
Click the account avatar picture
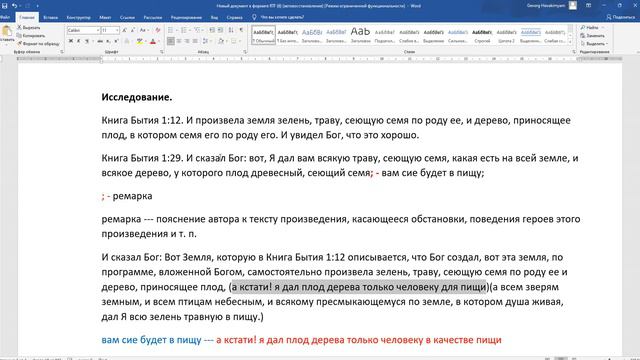pyautogui.click(x=573, y=6)
